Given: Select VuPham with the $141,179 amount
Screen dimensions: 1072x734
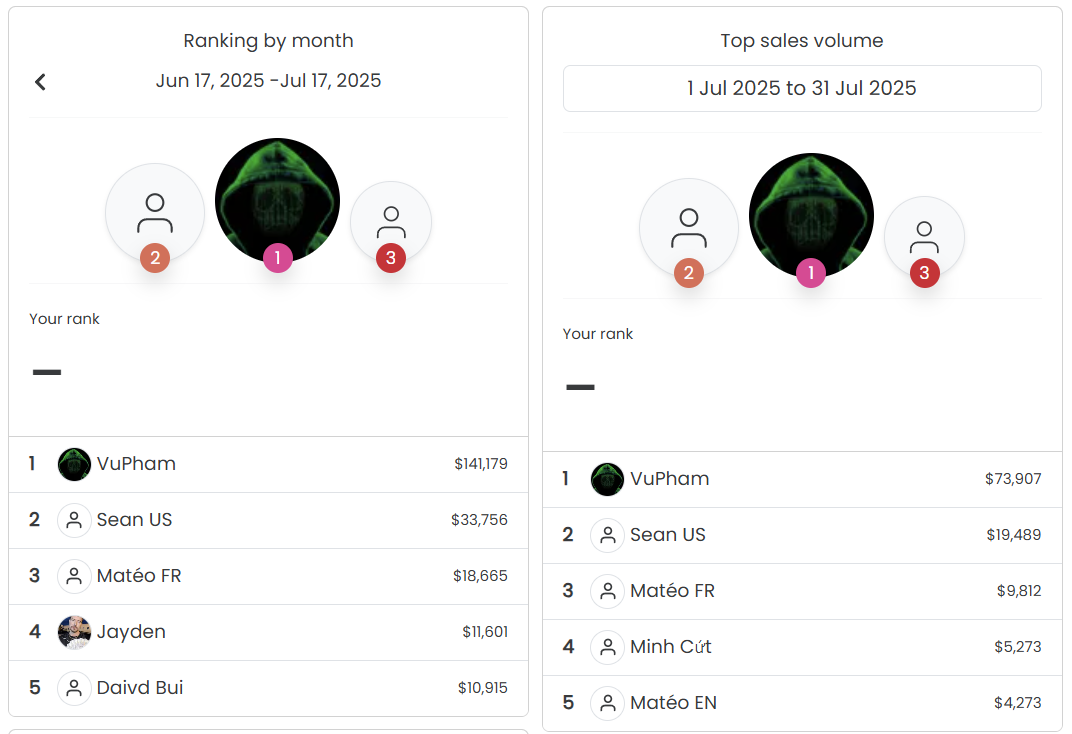Looking at the screenshot, I should pos(269,464).
